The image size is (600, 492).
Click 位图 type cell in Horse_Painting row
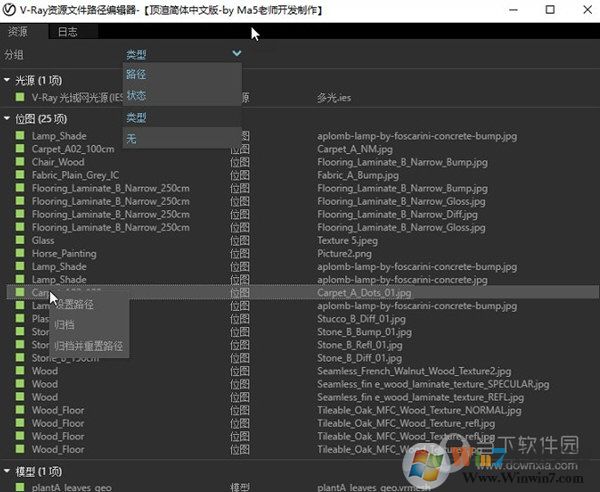pos(240,253)
